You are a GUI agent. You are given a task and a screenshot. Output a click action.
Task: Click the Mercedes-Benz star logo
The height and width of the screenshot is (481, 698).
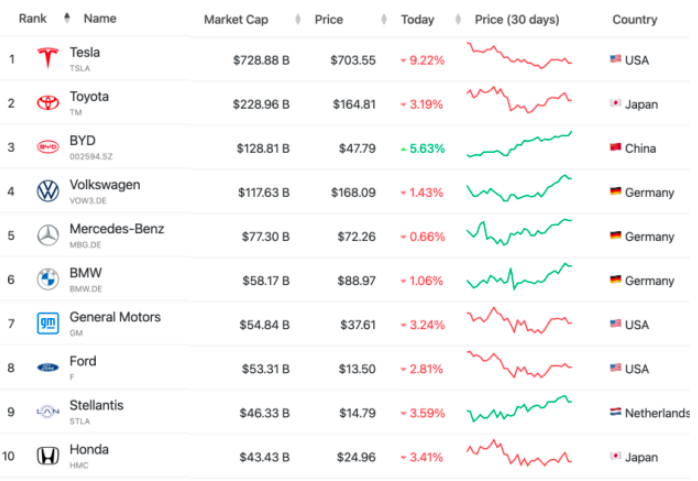pyautogui.click(x=47, y=236)
